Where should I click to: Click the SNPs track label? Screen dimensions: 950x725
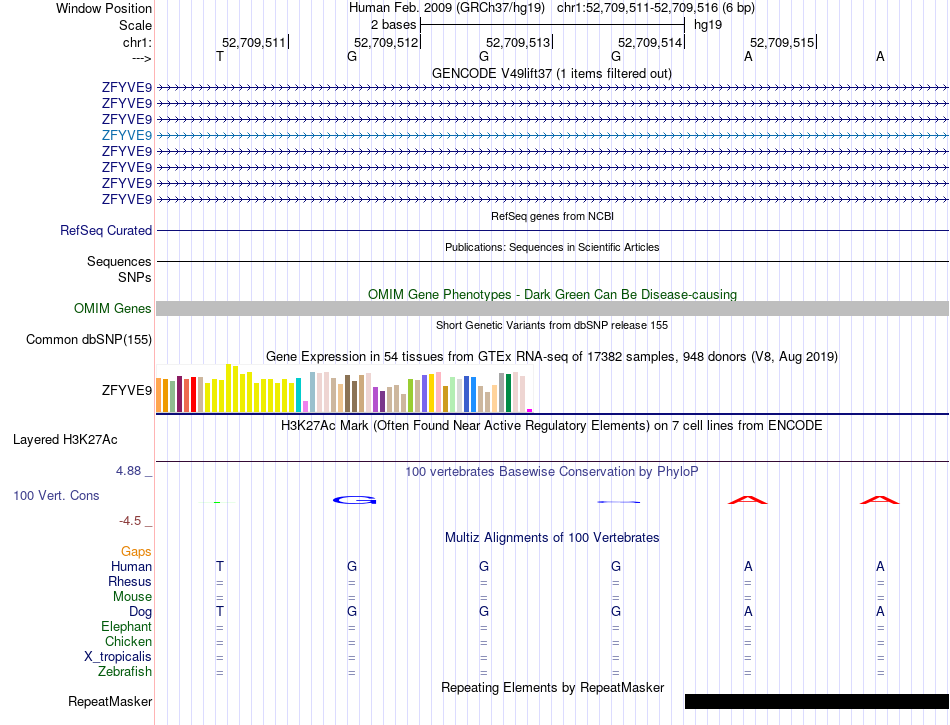click(x=135, y=277)
